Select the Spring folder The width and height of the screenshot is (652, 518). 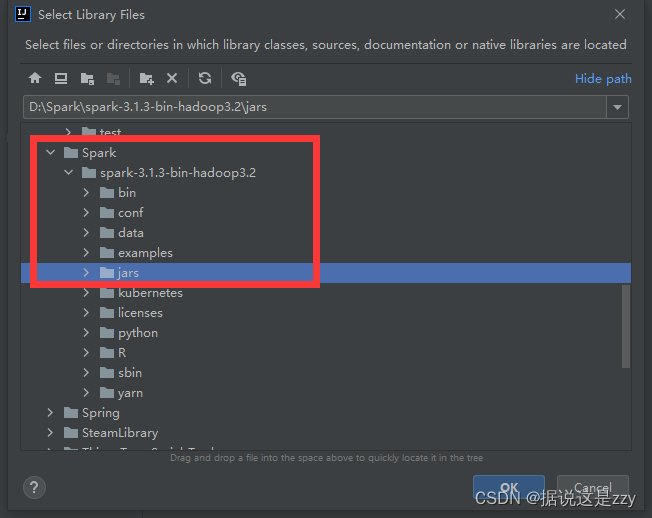[x=91, y=412]
